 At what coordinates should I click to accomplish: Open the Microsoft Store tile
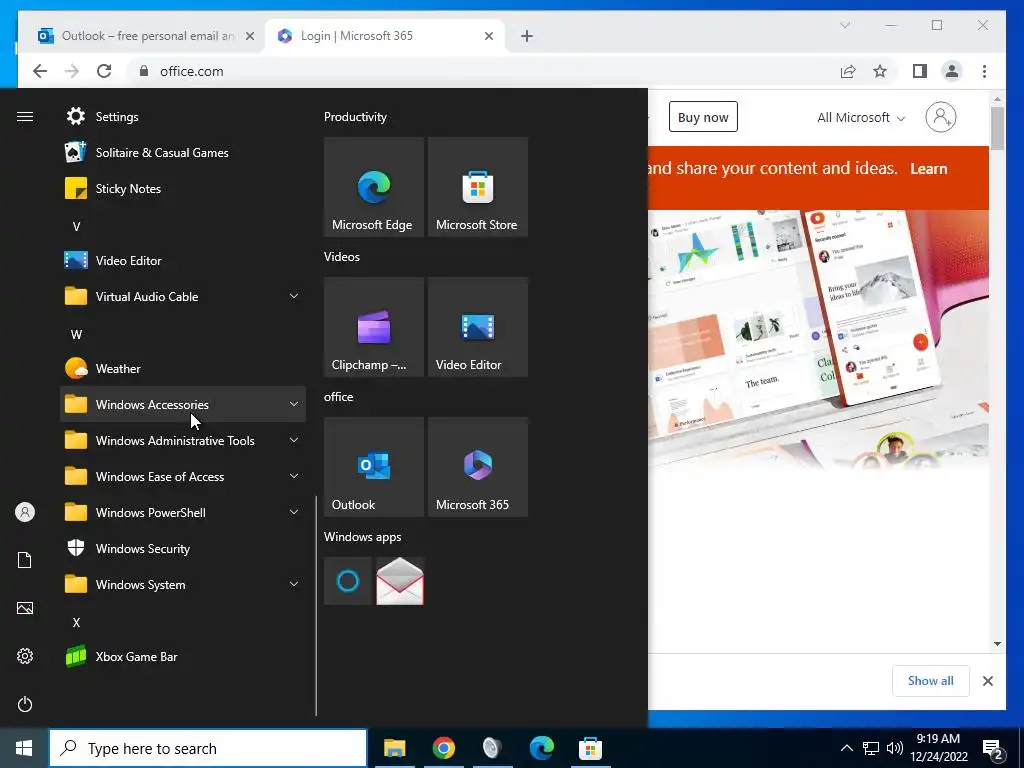[x=477, y=187]
